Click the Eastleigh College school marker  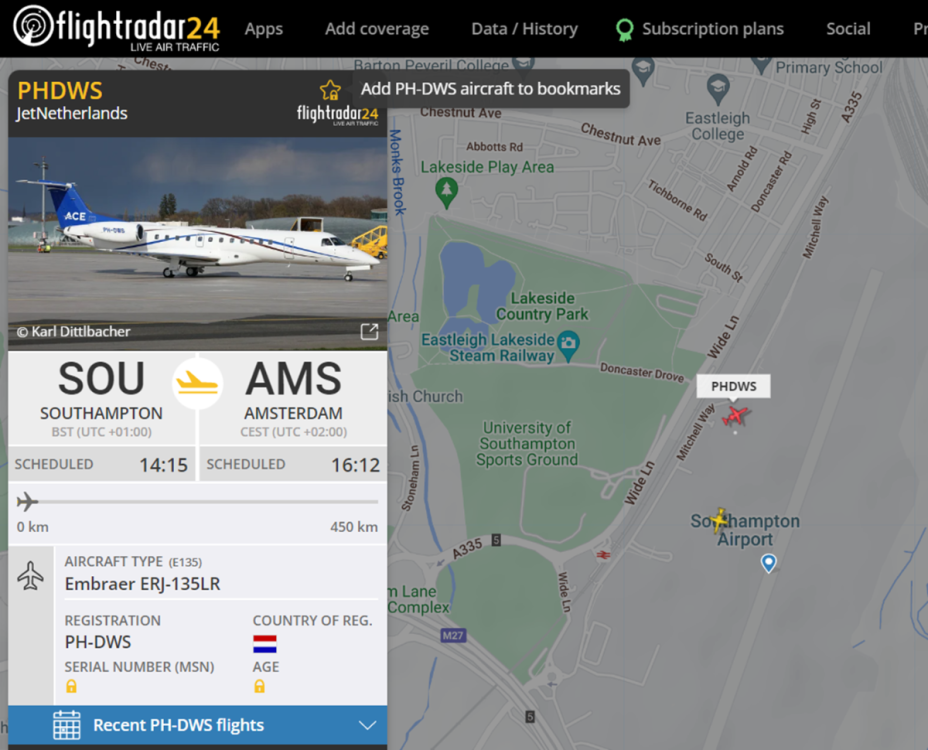pos(718,90)
